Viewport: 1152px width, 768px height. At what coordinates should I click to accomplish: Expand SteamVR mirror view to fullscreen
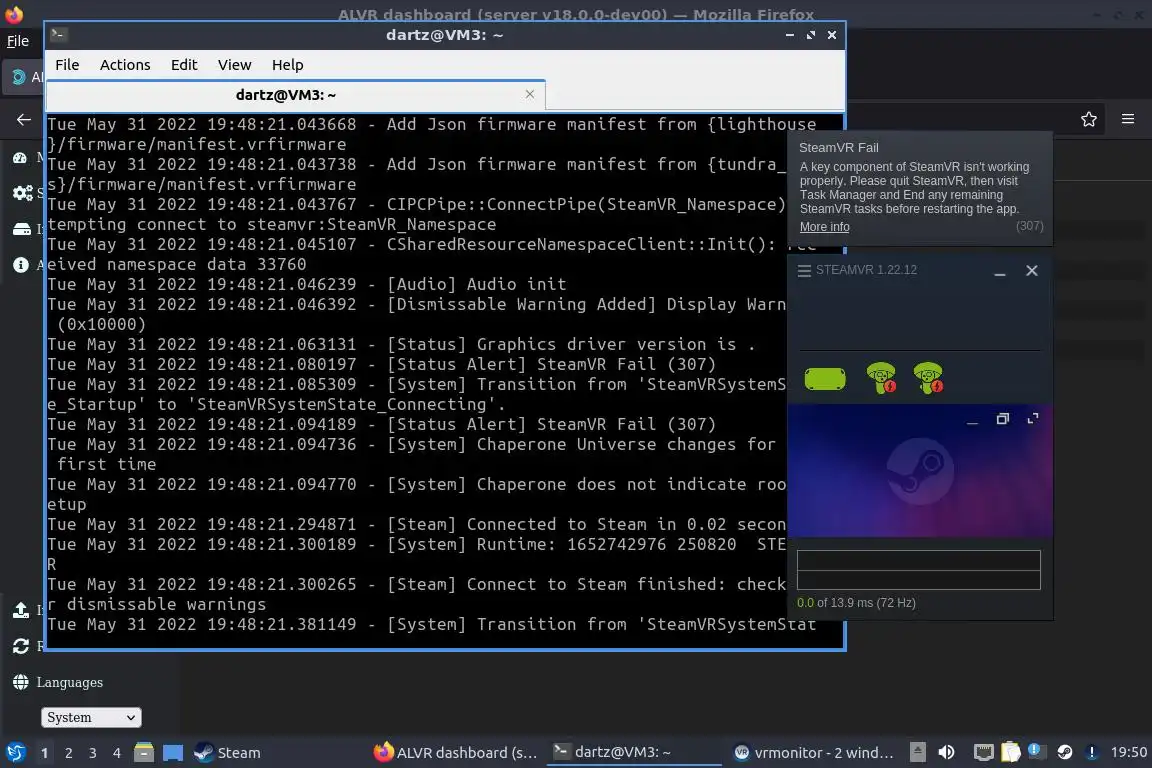click(x=1032, y=419)
